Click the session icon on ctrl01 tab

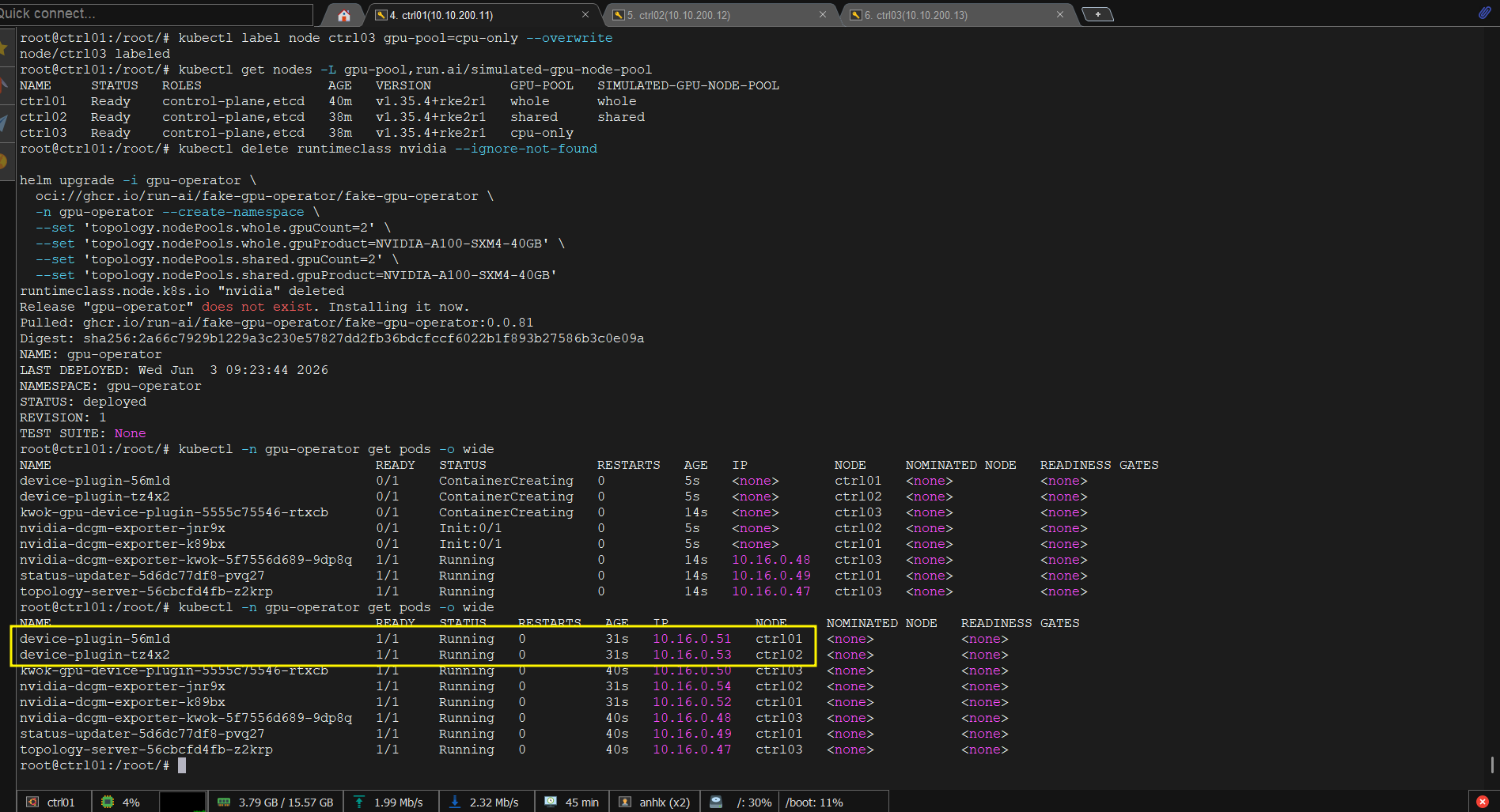(x=381, y=15)
